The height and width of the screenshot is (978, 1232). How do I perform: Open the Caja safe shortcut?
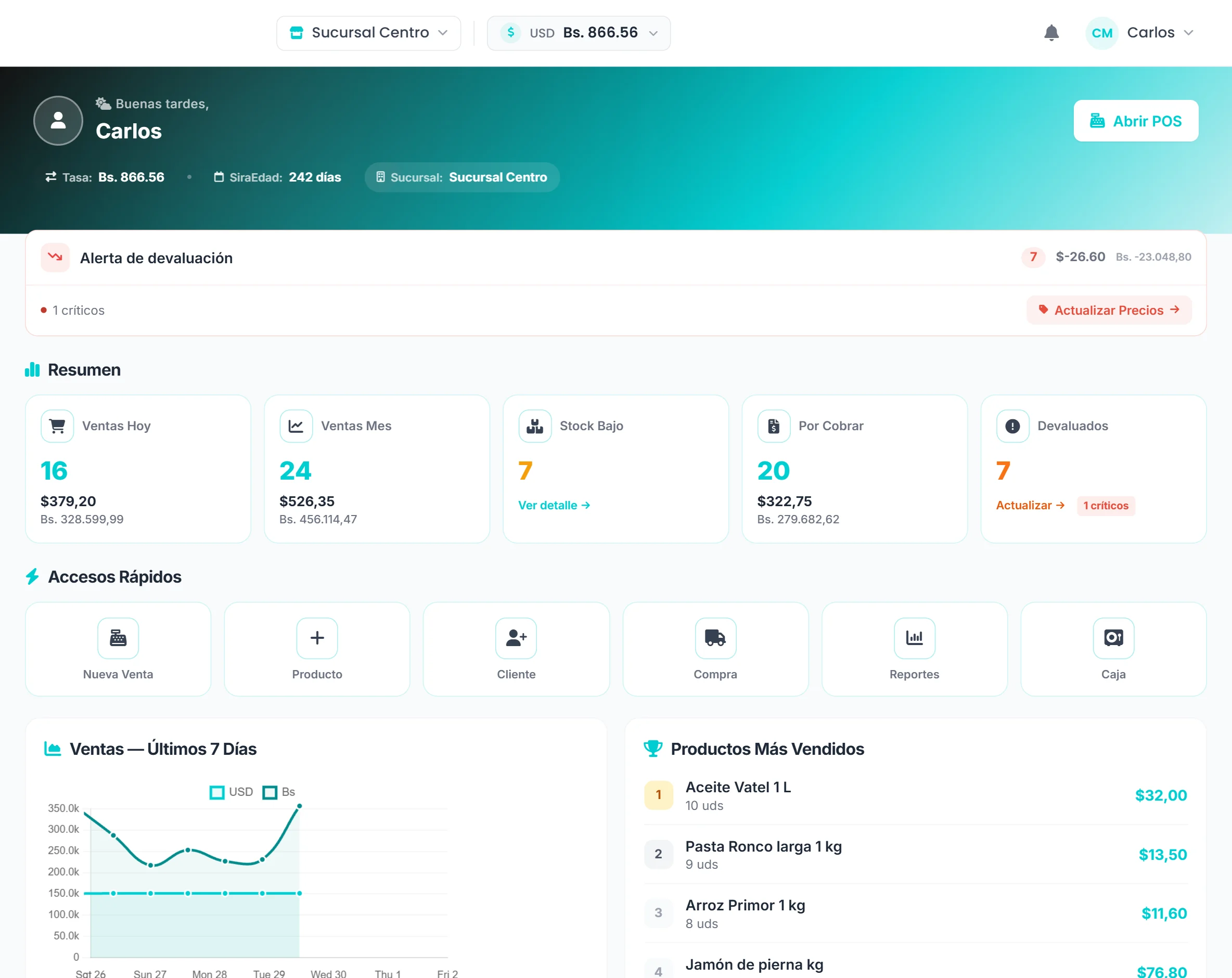click(1113, 649)
